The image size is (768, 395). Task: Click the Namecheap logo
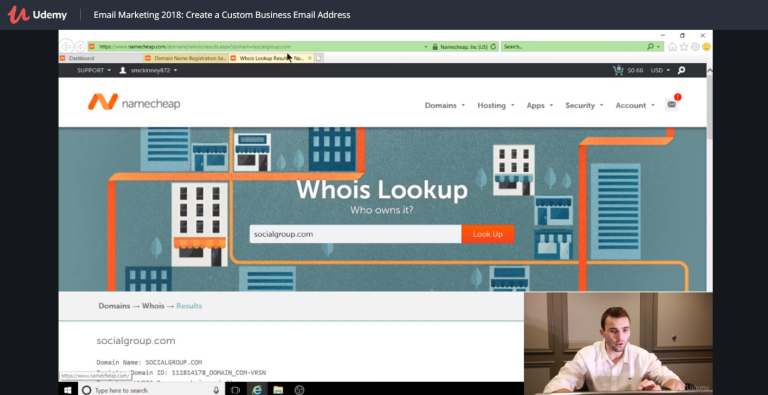tap(134, 102)
